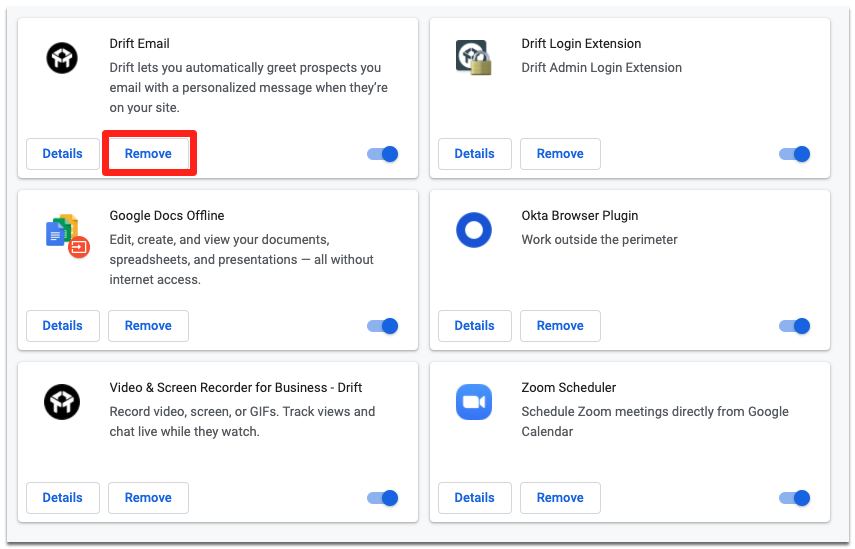
Task: Click the Drift Login Extension padlock icon
Action: click(473, 57)
